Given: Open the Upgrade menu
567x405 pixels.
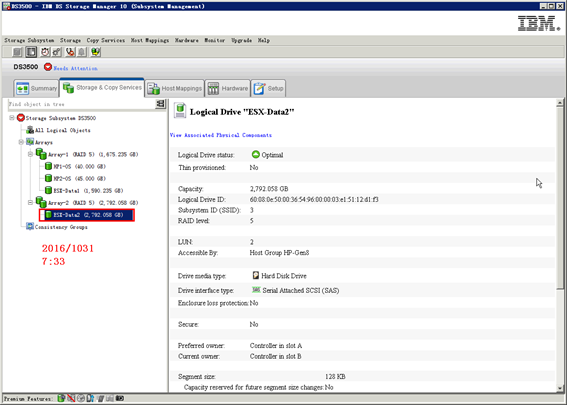Looking at the screenshot, I should (x=242, y=40).
